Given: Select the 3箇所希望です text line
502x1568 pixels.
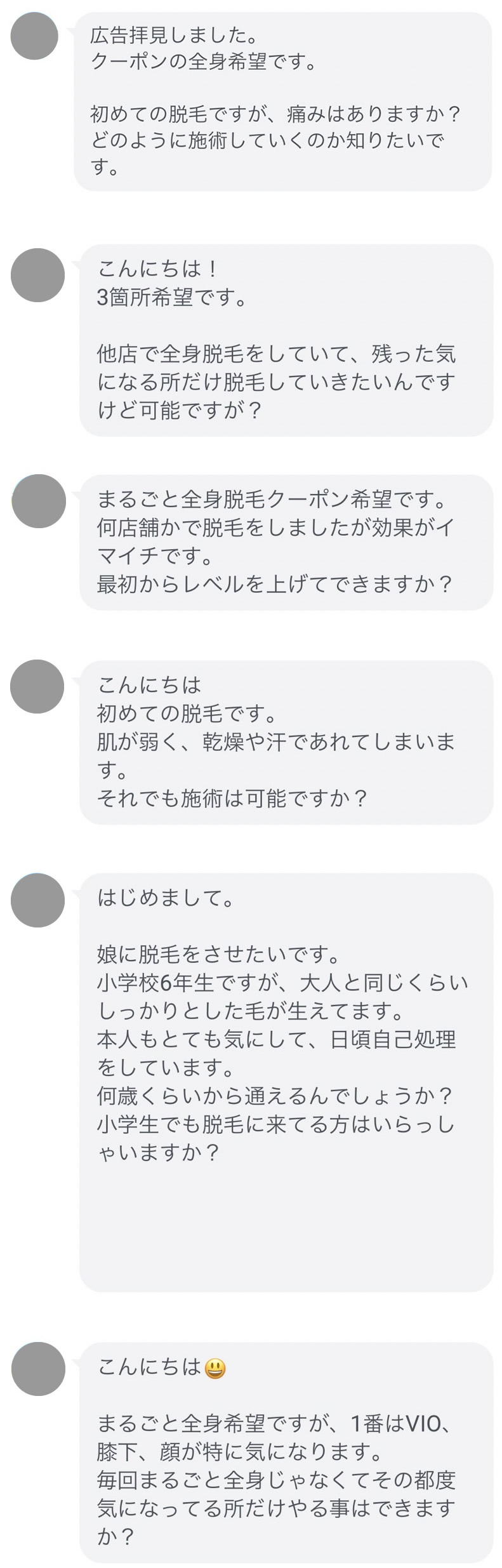Looking at the screenshot, I should coord(171,298).
